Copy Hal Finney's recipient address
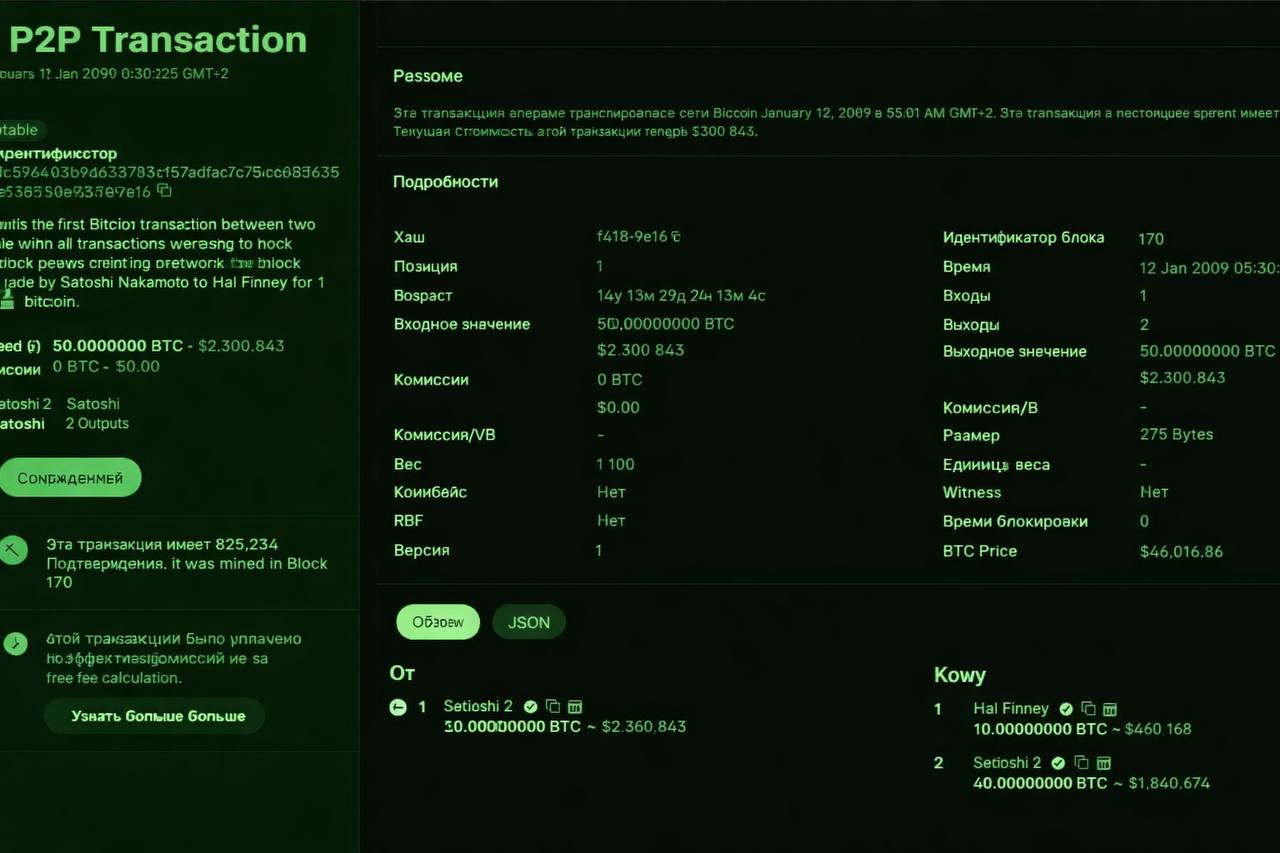The image size is (1280, 853). tap(1088, 708)
